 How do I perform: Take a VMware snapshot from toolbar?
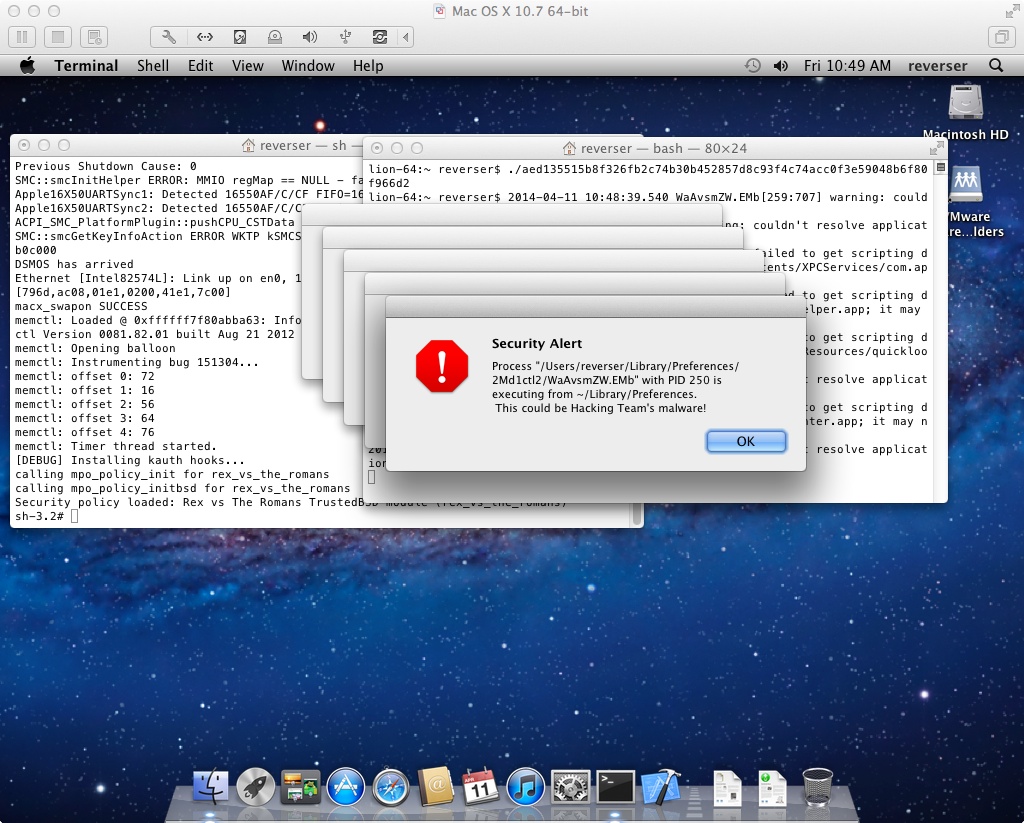[x=95, y=37]
